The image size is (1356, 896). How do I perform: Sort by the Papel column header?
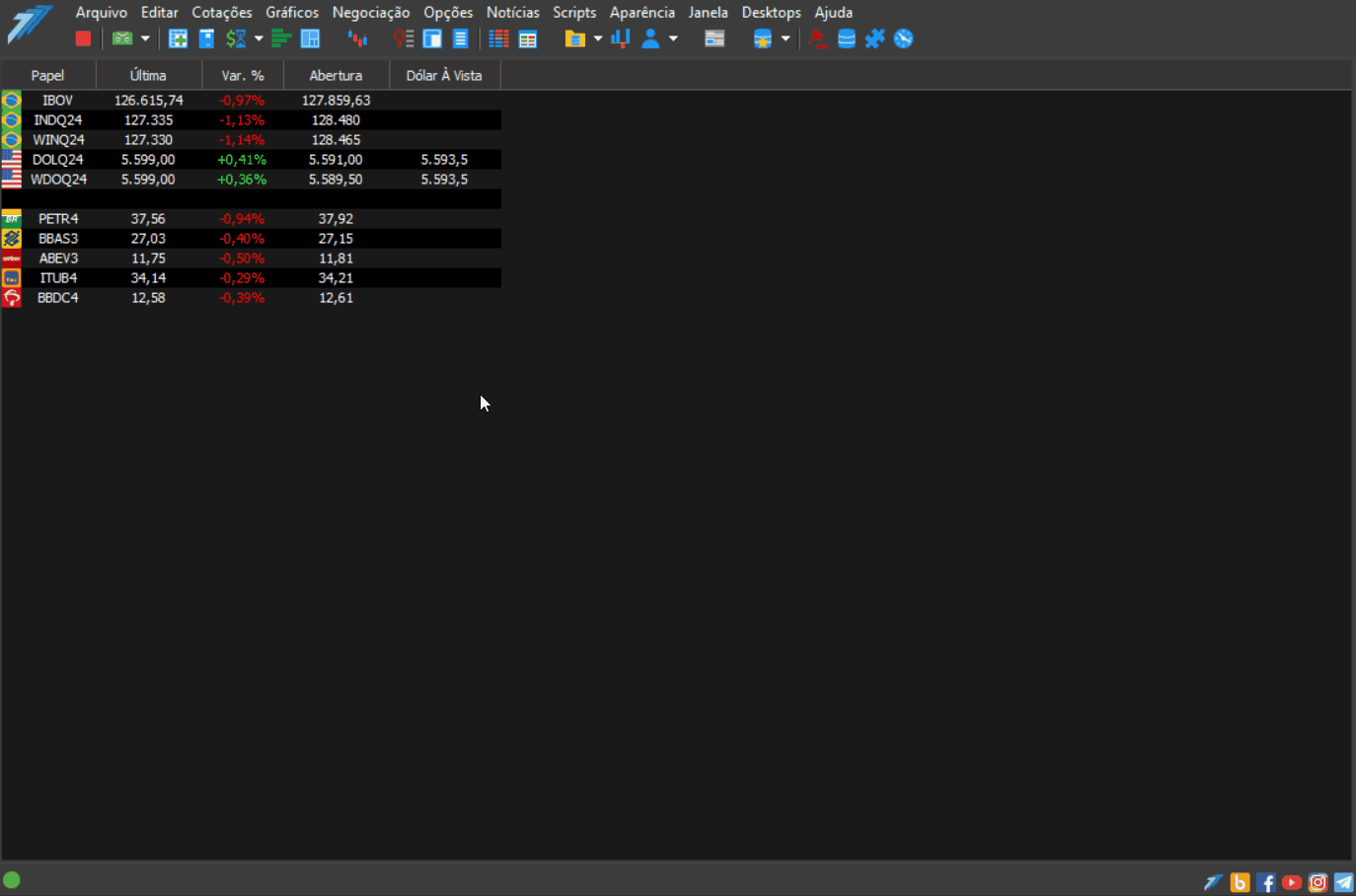pos(48,75)
